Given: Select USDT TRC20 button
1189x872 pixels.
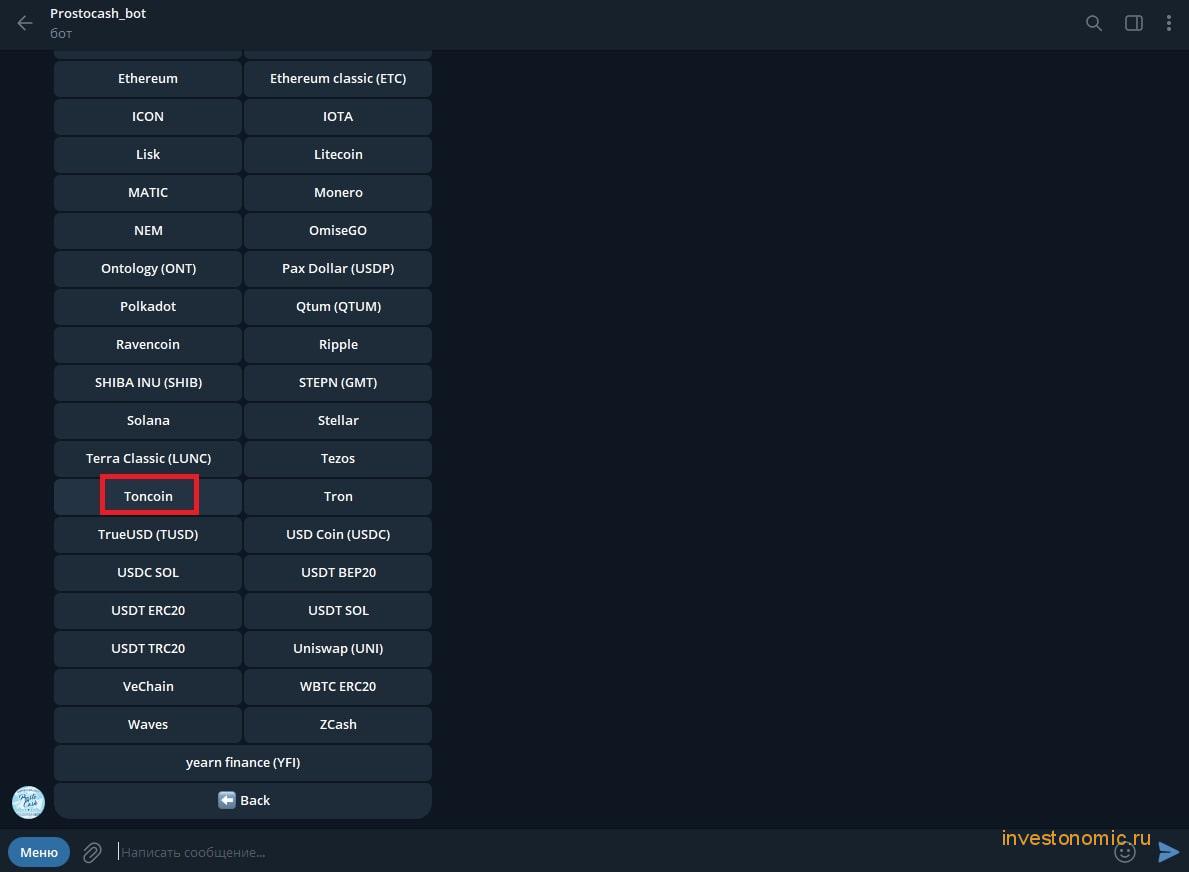Looking at the screenshot, I should [148, 648].
